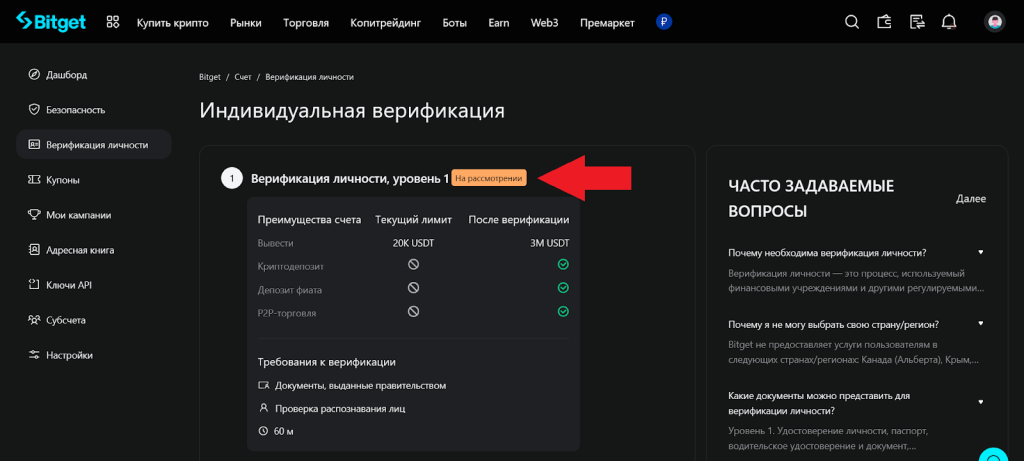Viewport: 1024px width, 461px height.
Task: Open the support chat floating button
Action: [994, 456]
